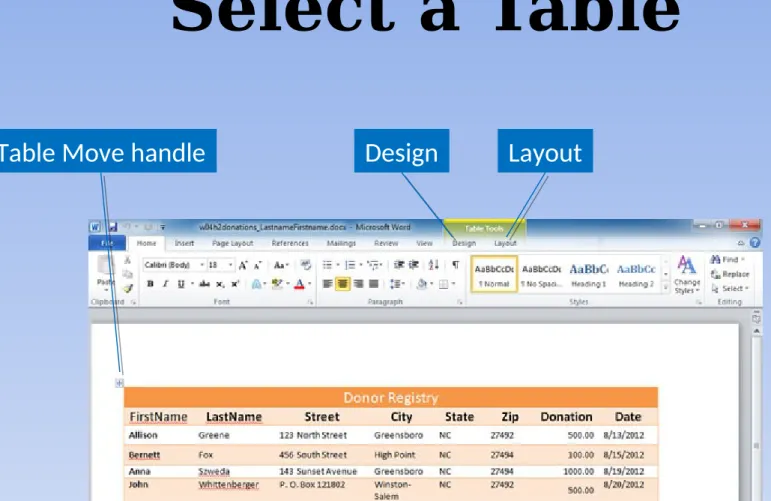Click the Clear Formatting icon
Image resolution: width=771 pixels, height=501 pixels.
(x=306, y=265)
